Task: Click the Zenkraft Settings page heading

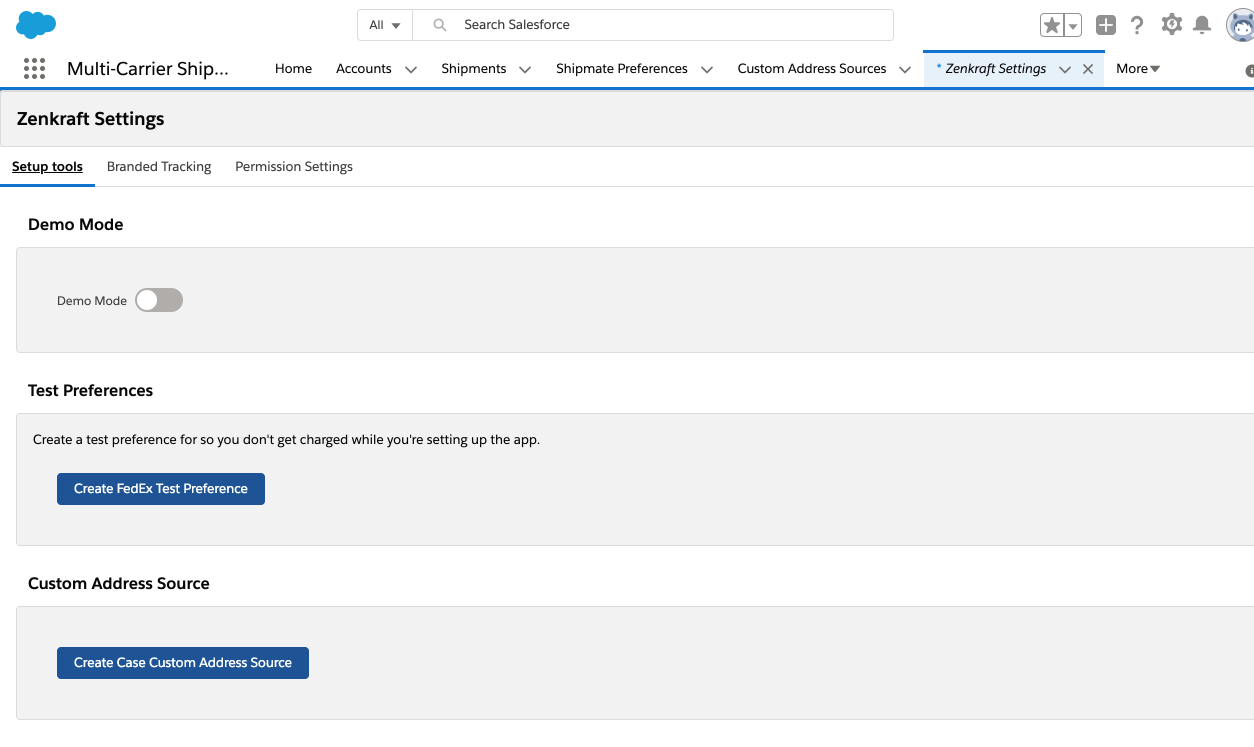Action: coord(91,119)
